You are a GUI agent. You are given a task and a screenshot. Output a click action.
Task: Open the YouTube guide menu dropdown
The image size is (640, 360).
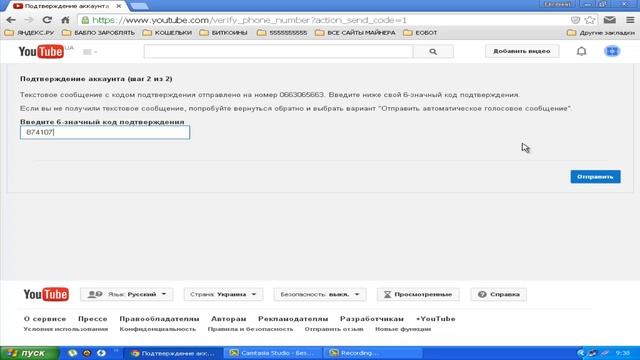tap(90, 52)
